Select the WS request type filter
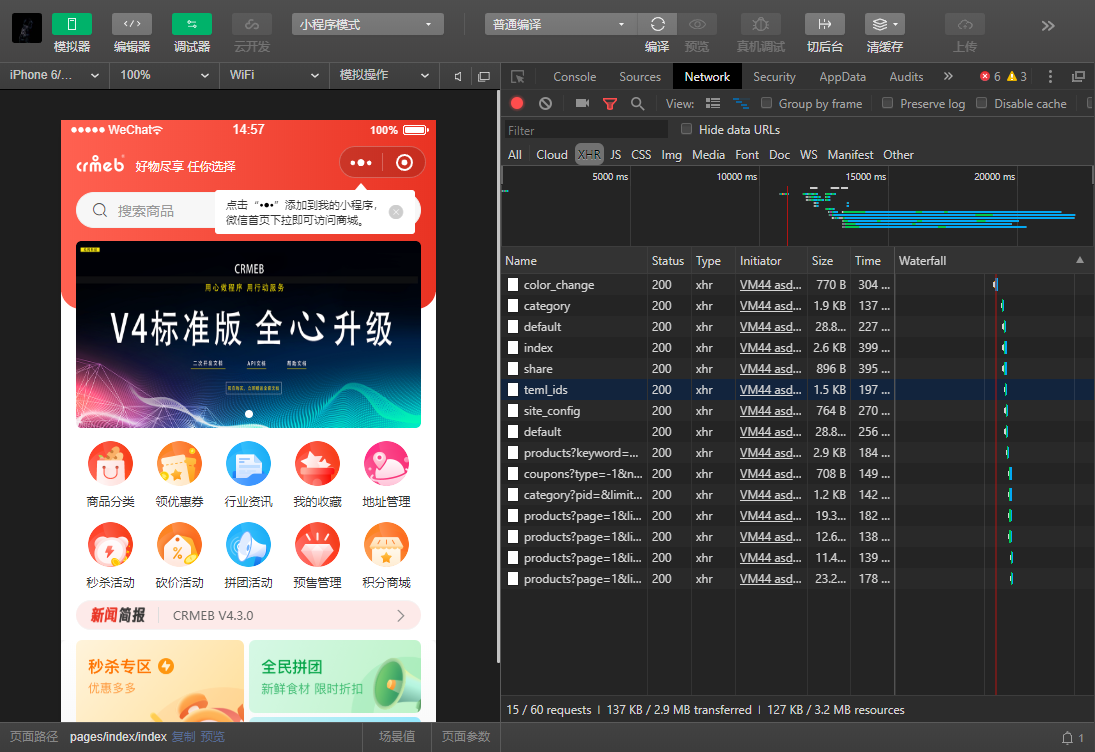The height and width of the screenshot is (752, 1095). [x=809, y=155]
